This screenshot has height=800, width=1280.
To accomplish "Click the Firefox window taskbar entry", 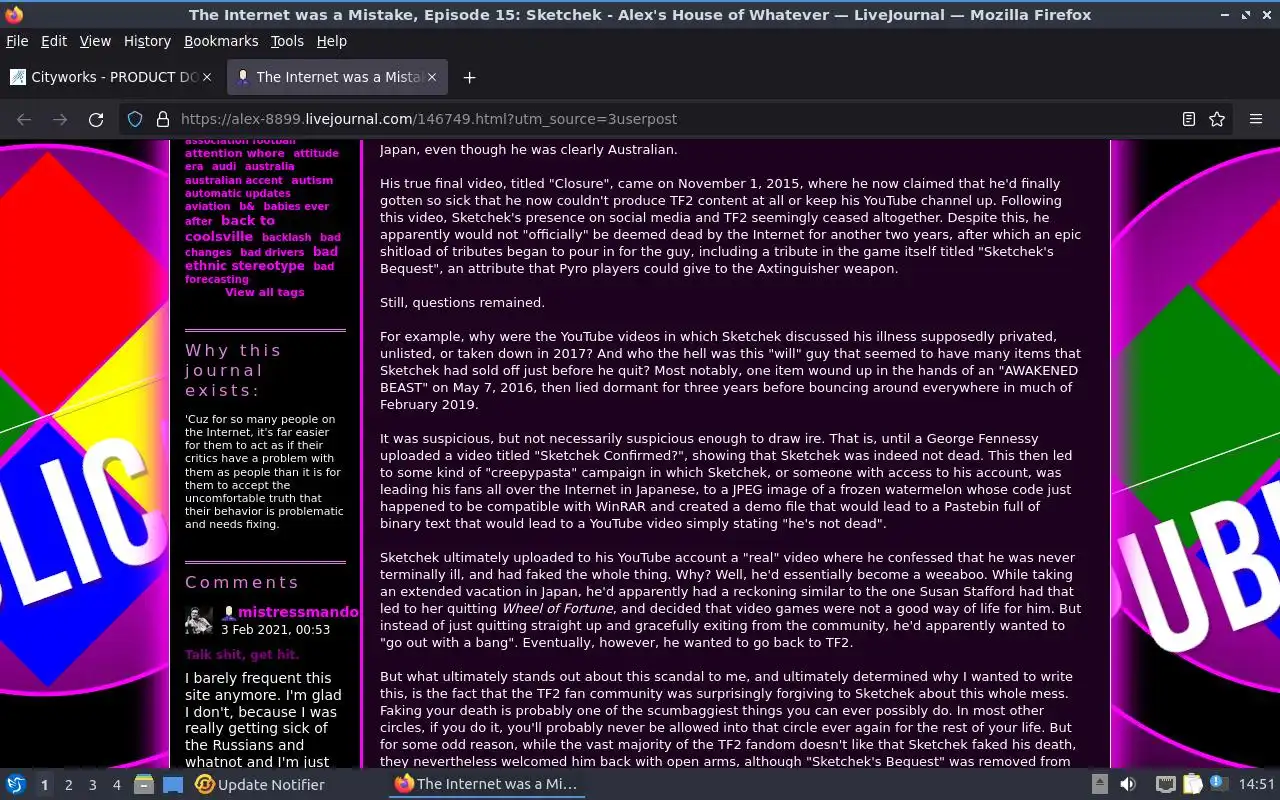I will pos(486,784).
